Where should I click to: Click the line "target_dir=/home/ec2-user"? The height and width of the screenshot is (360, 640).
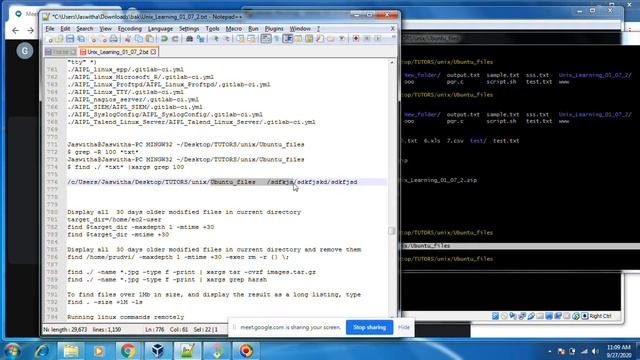coord(114,220)
